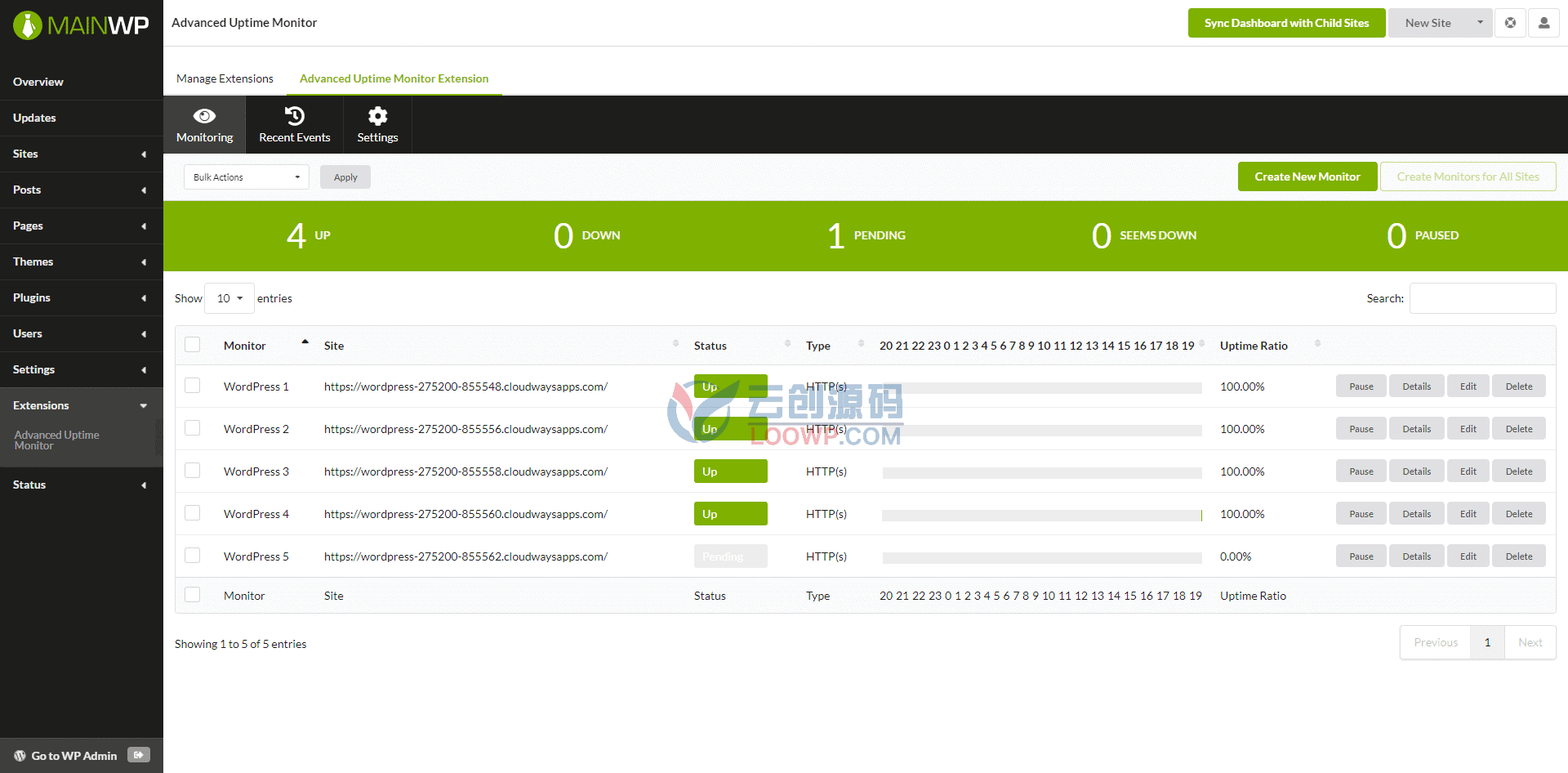Click the Create New Monitor button
Screen dimensions: 1568x773
(1307, 176)
